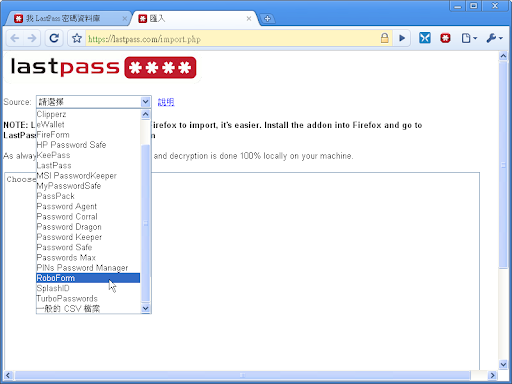The width and height of the screenshot is (512, 384).
Task: Pick the highlighted RoboForm option
Action: [x=88, y=278]
